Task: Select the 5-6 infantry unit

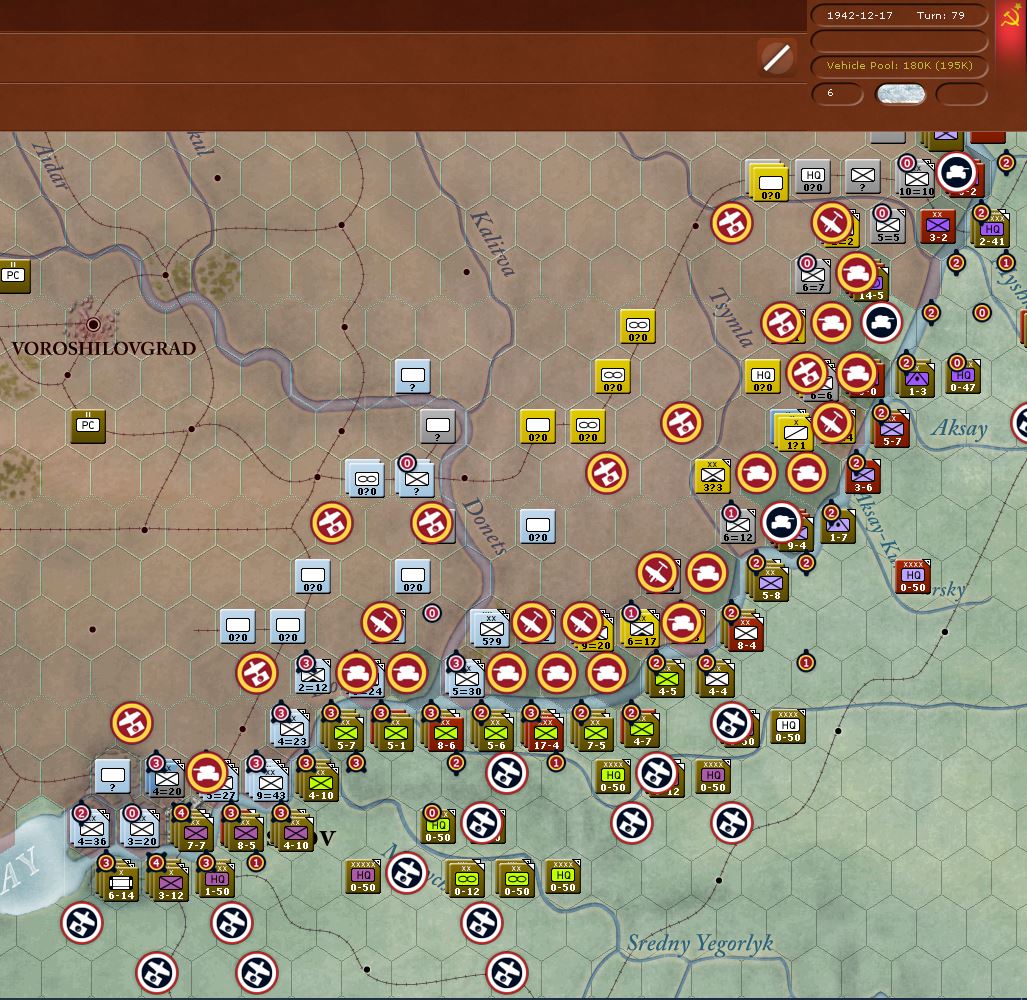Action: pyautogui.click(x=495, y=732)
